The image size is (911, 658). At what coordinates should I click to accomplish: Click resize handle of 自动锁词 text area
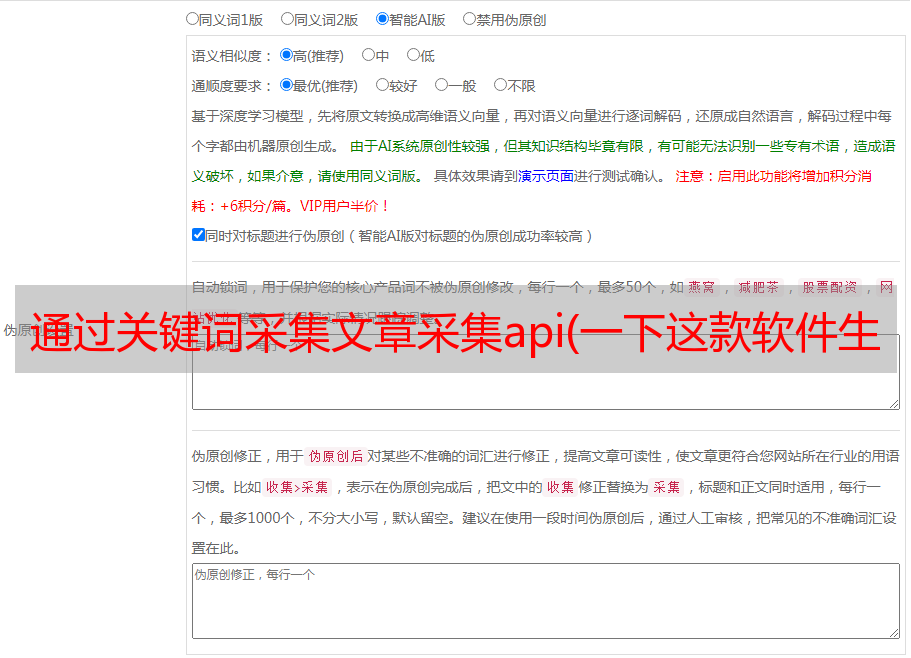[893, 402]
